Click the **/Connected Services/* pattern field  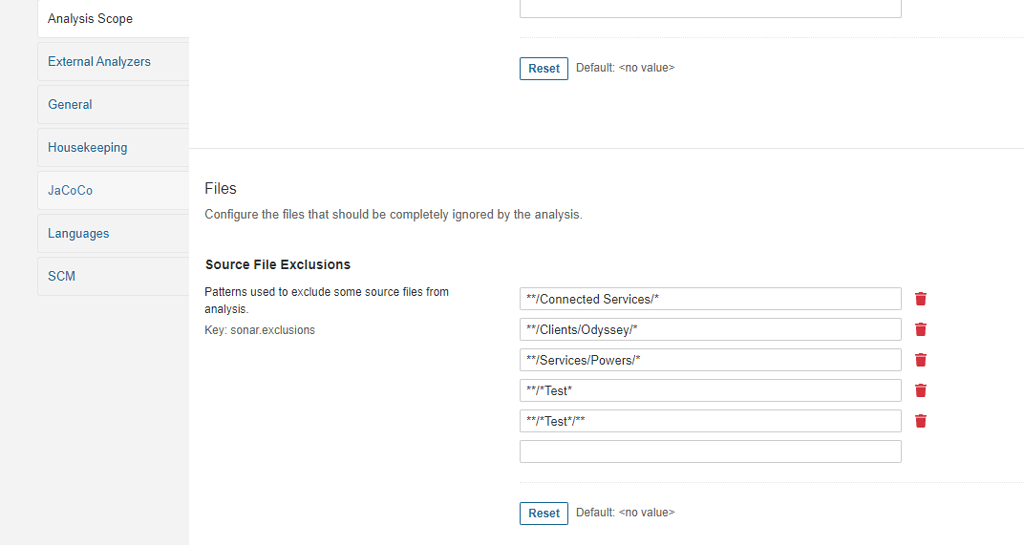(710, 299)
